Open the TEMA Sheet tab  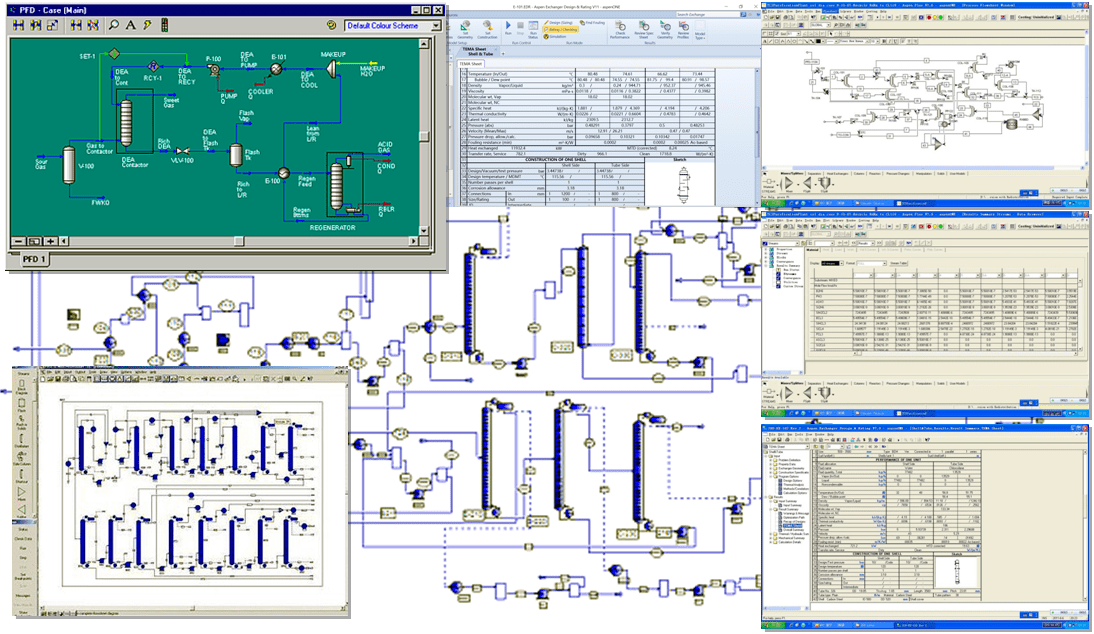click(472, 63)
